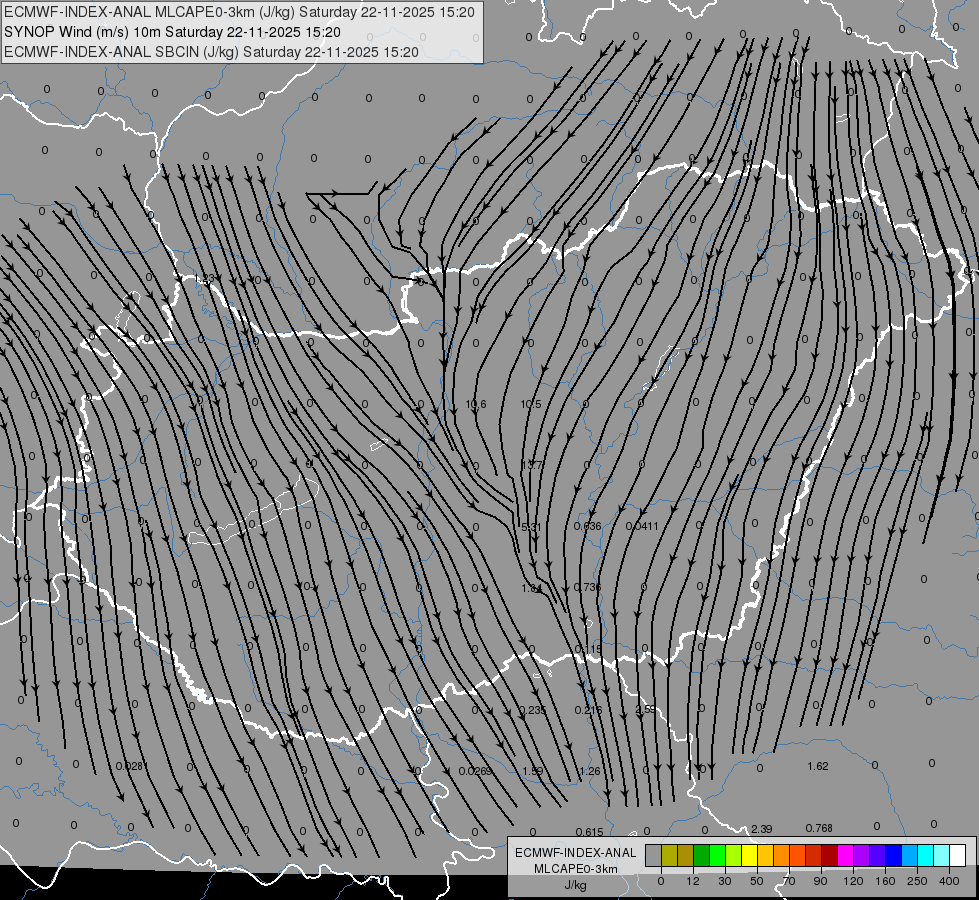Image resolution: width=979 pixels, height=900 pixels.
Task: Select ECMWF-INDEX-ANAL label in the legend box
Action: tap(576, 853)
